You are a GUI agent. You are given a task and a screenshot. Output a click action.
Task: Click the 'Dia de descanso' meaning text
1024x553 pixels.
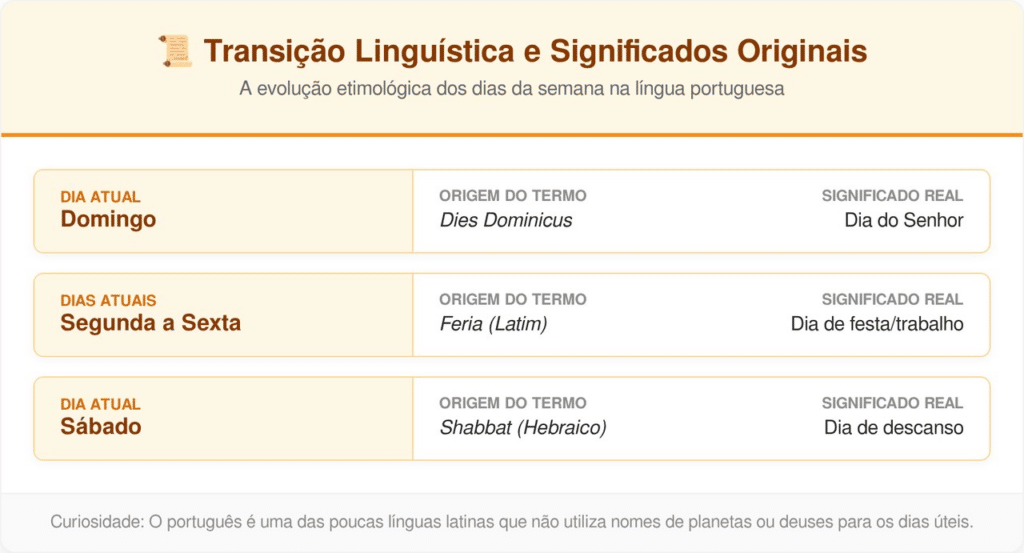[894, 428]
